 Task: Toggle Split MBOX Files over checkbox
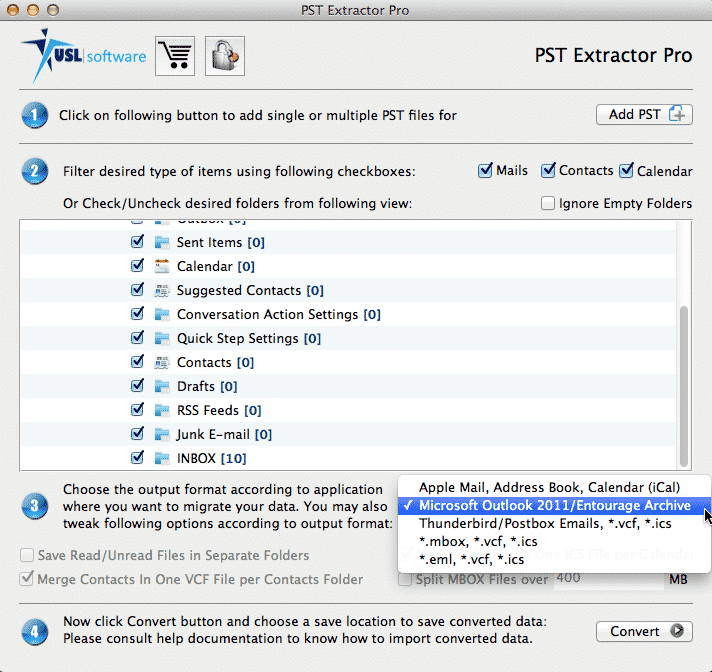(405, 579)
